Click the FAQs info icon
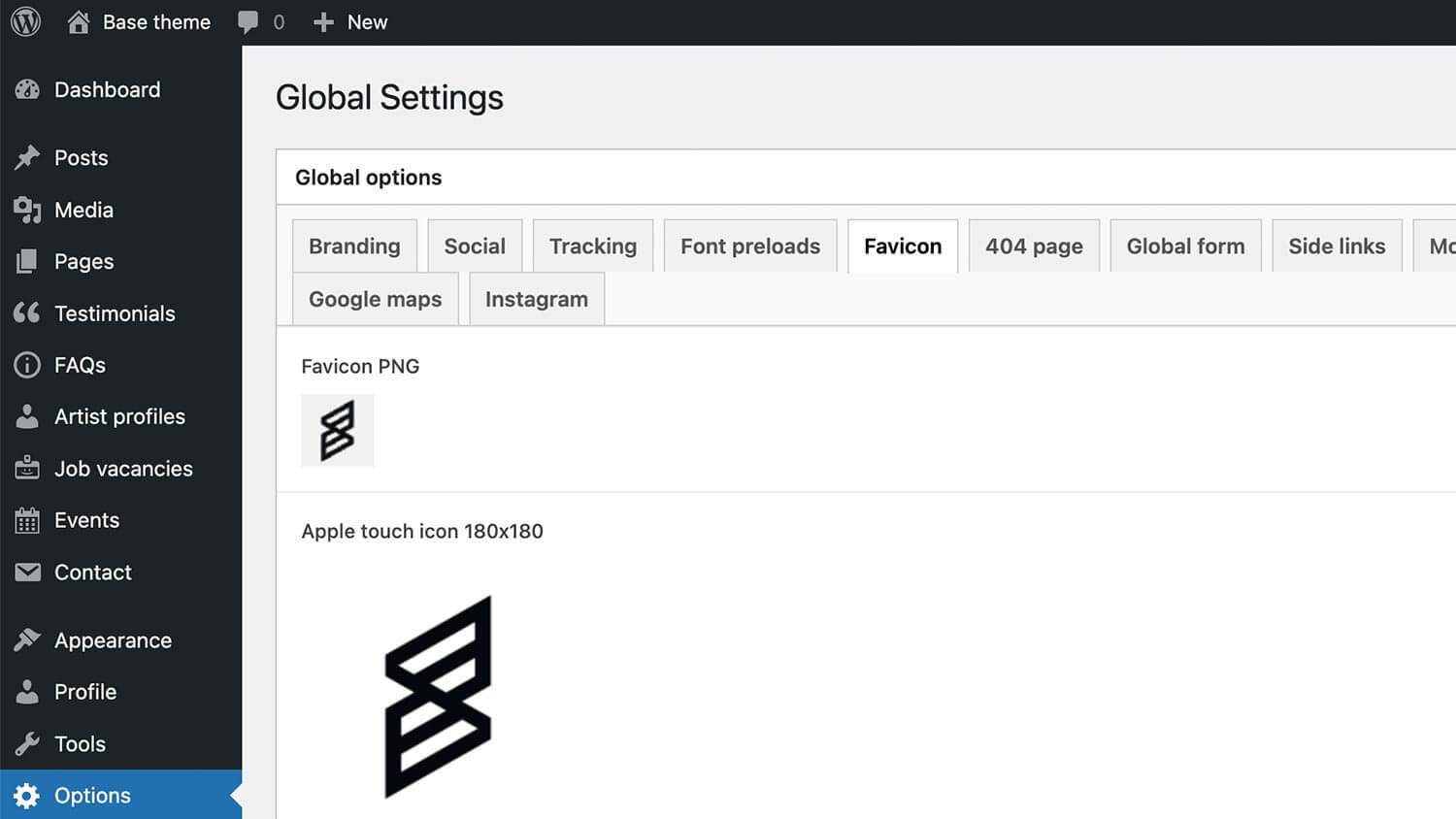 click(27, 365)
